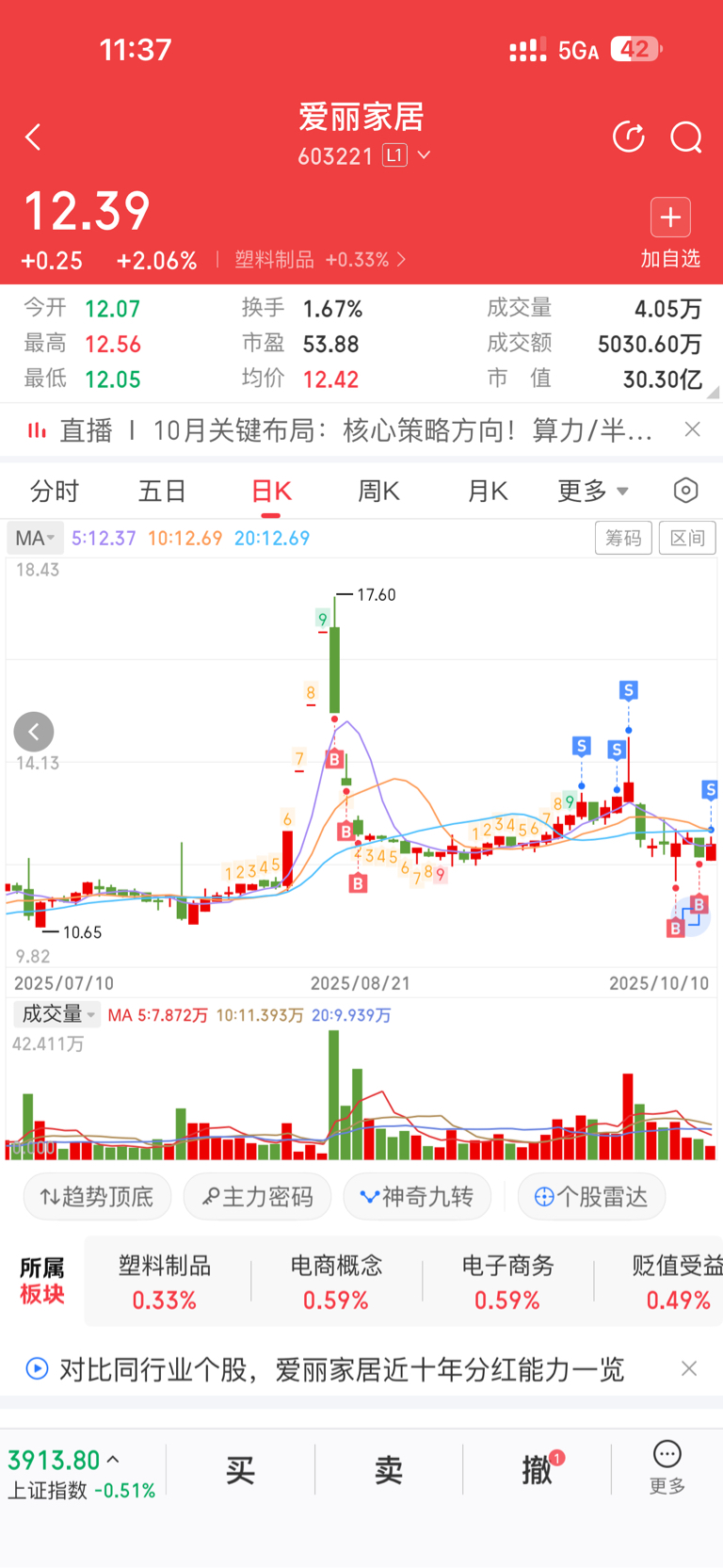Tap the round left-arrow chart button
The width and height of the screenshot is (723, 1568).
[34, 732]
